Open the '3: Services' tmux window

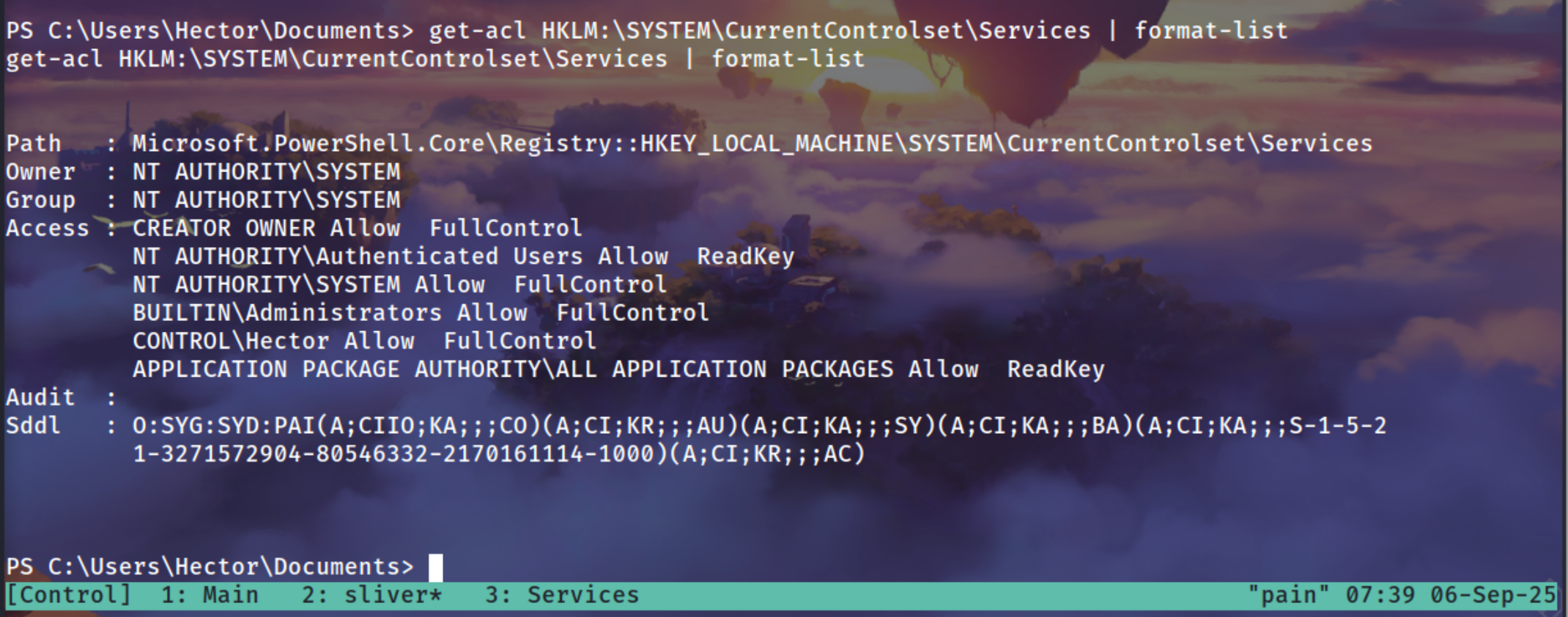coord(561,594)
